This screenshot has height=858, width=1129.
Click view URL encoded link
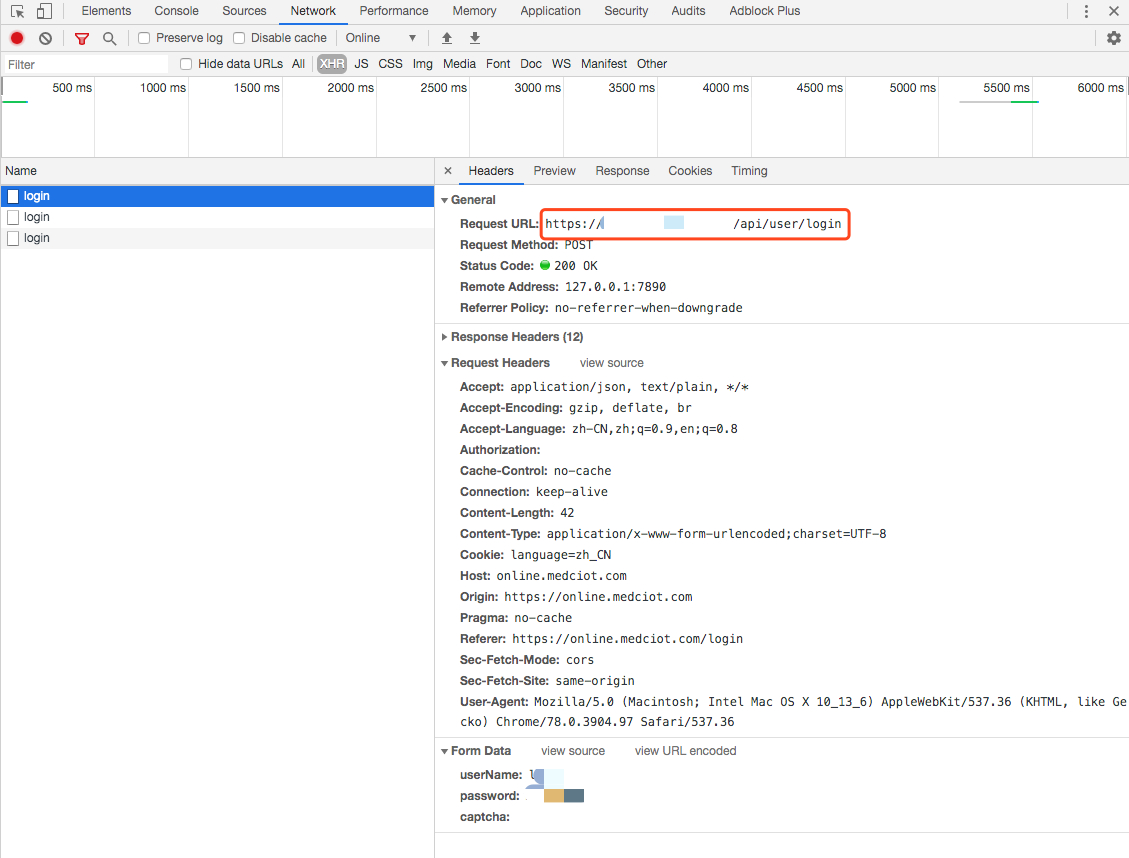point(685,751)
